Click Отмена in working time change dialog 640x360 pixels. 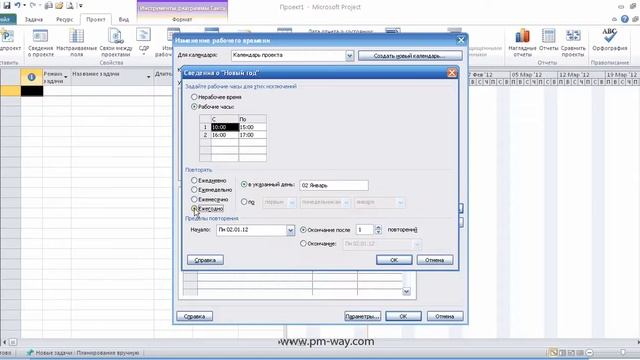coord(445,316)
